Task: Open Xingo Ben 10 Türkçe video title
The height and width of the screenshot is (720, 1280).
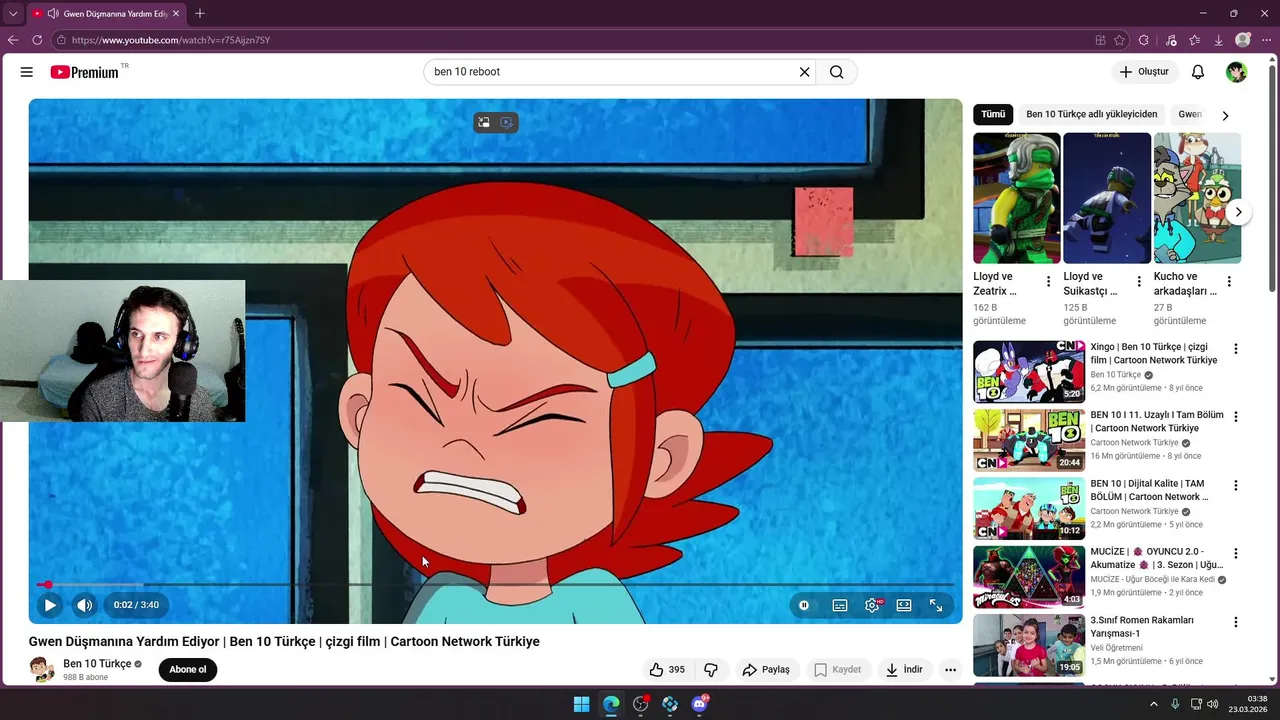Action: pyautogui.click(x=1154, y=353)
